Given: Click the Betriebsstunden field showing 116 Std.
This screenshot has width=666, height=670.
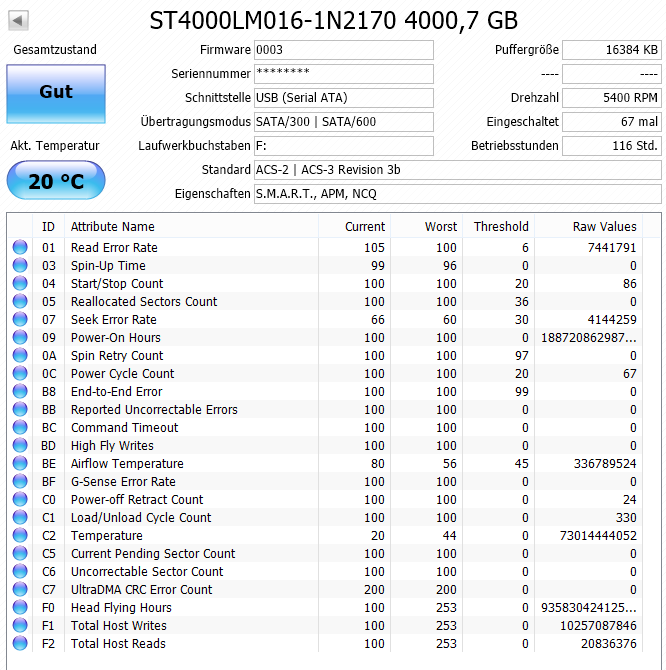Looking at the screenshot, I should [x=612, y=146].
